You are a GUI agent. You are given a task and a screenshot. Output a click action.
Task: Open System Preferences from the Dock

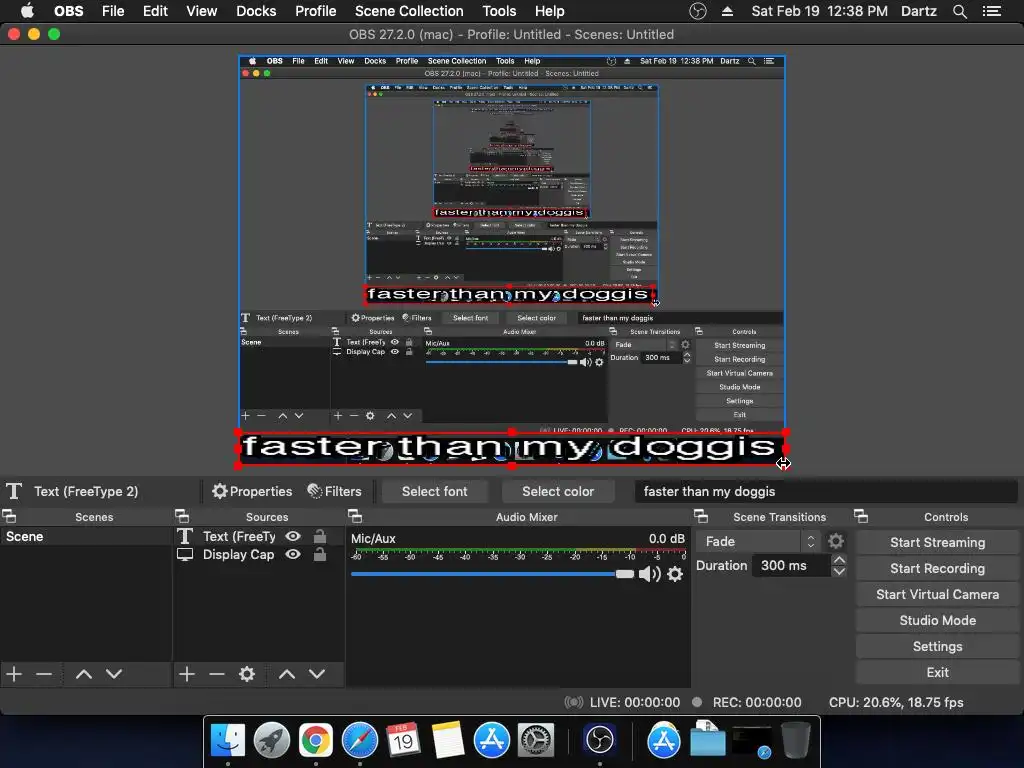(536, 740)
